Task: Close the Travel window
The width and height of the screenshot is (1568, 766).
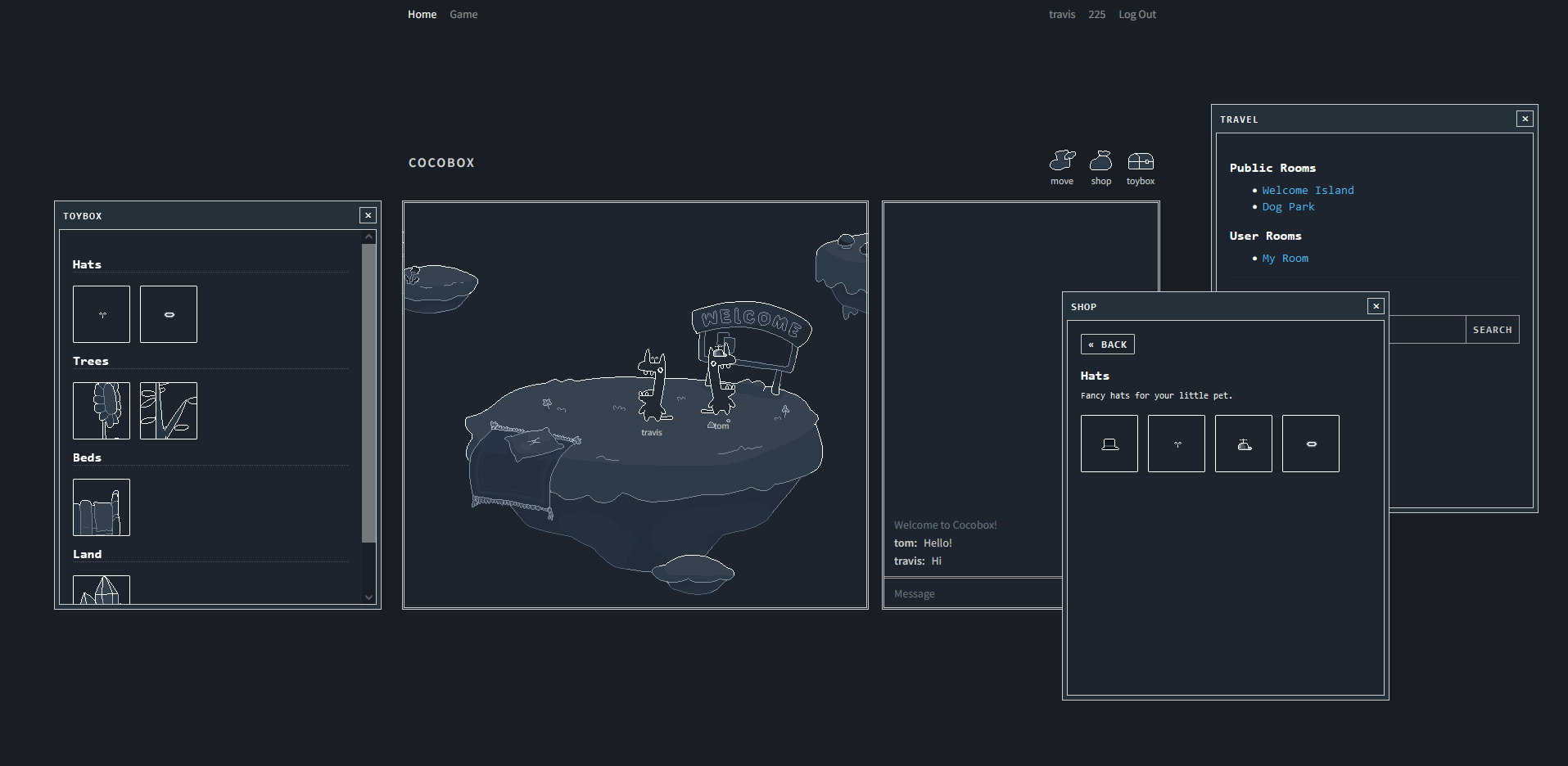Action: pos(1525,119)
